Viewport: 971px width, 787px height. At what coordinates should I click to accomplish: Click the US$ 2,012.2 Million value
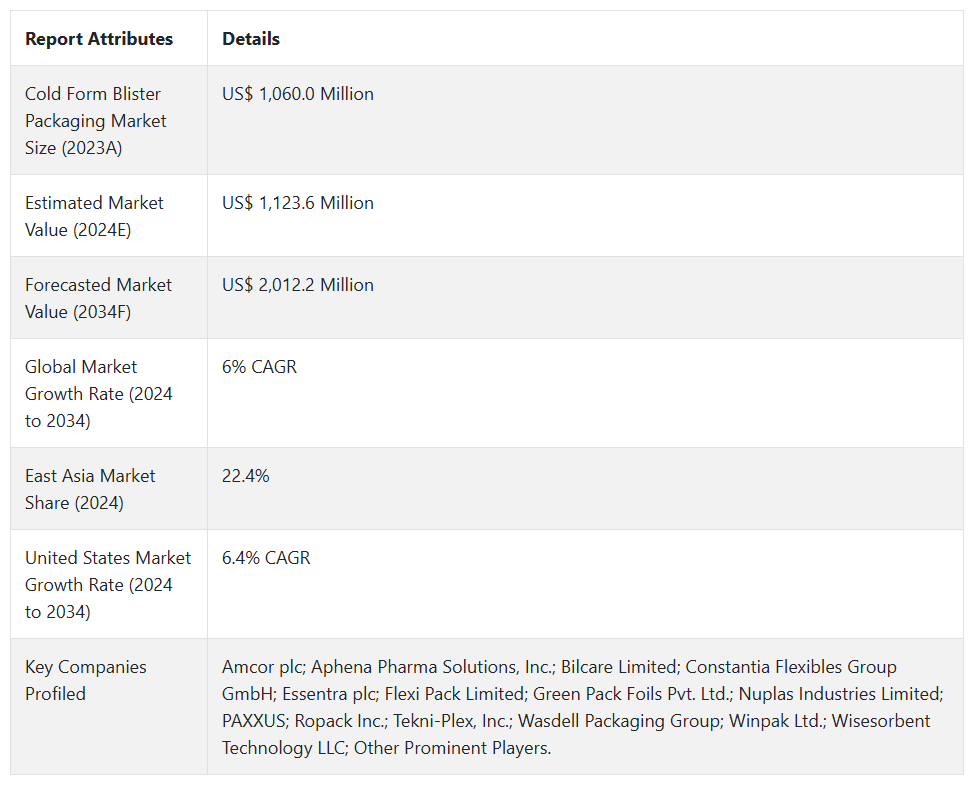pos(298,285)
